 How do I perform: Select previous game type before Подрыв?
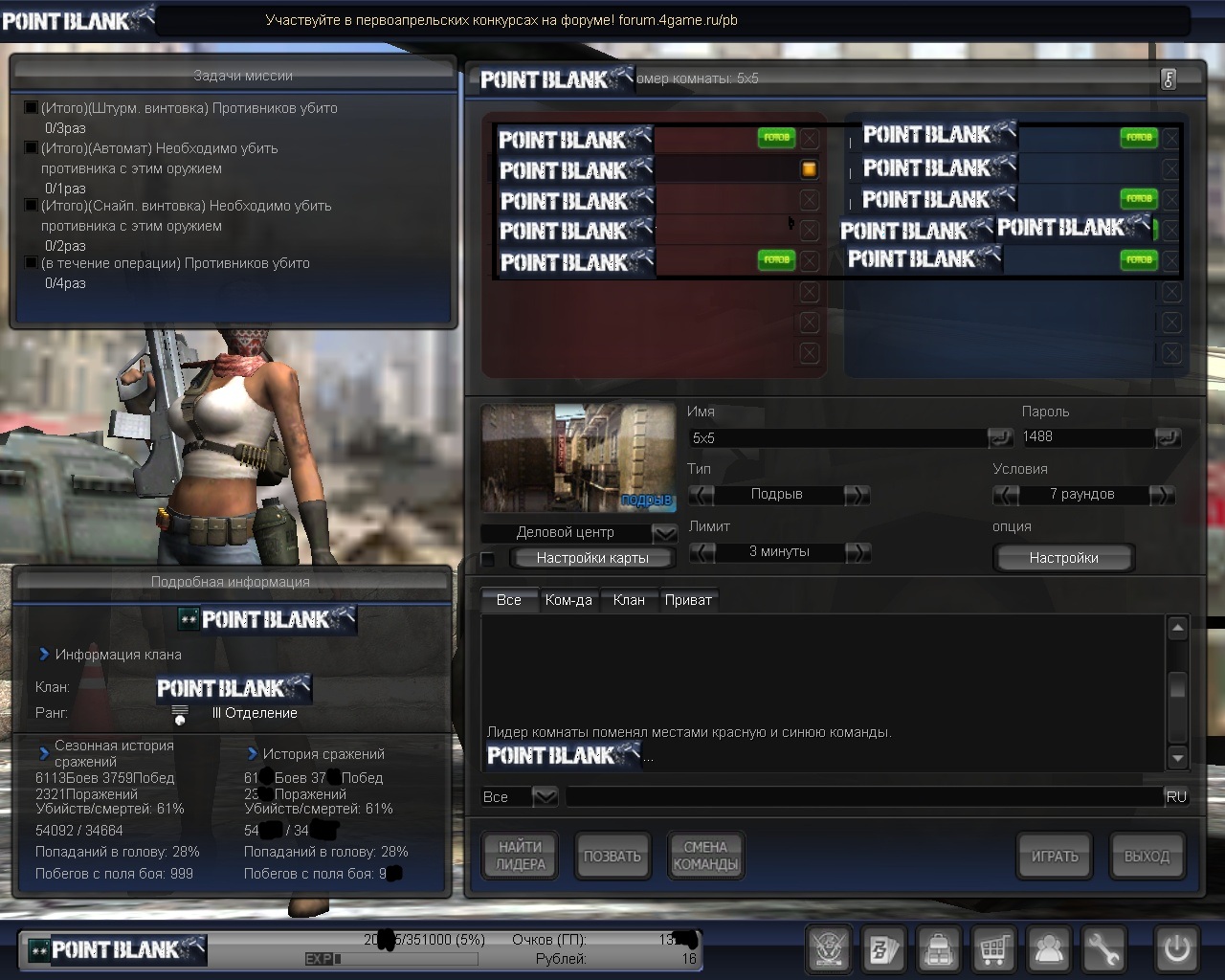click(702, 495)
